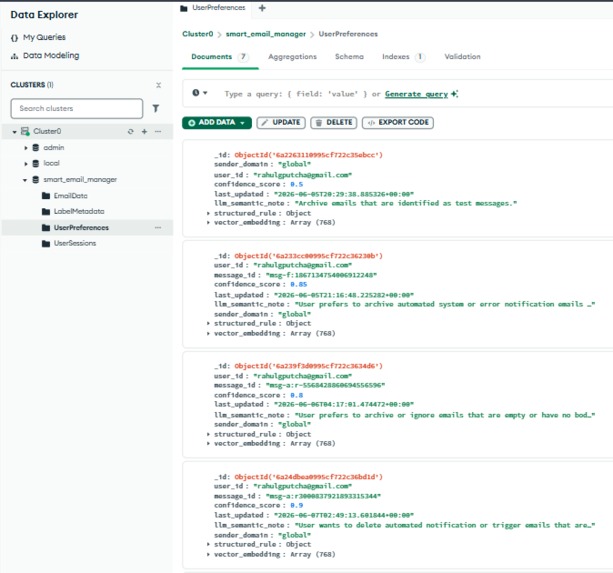Click the EmailData collection folder icon

(46, 195)
